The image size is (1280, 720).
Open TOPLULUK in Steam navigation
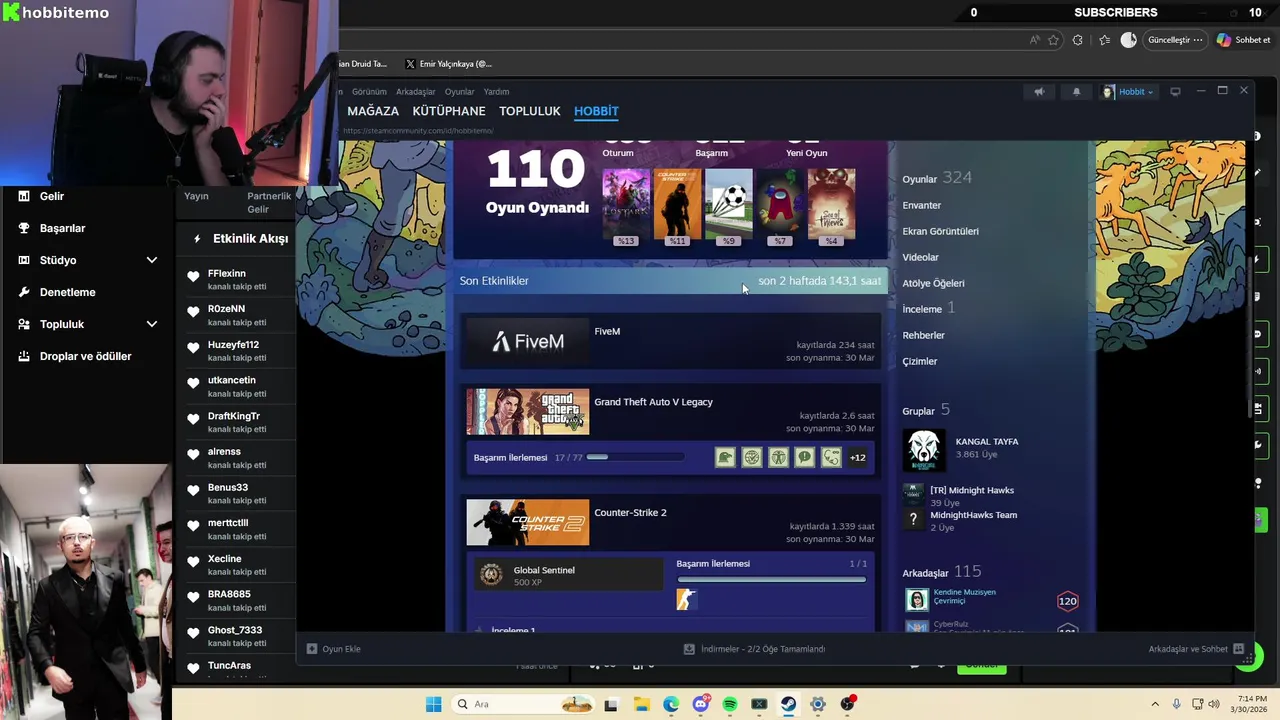point(530,111)
